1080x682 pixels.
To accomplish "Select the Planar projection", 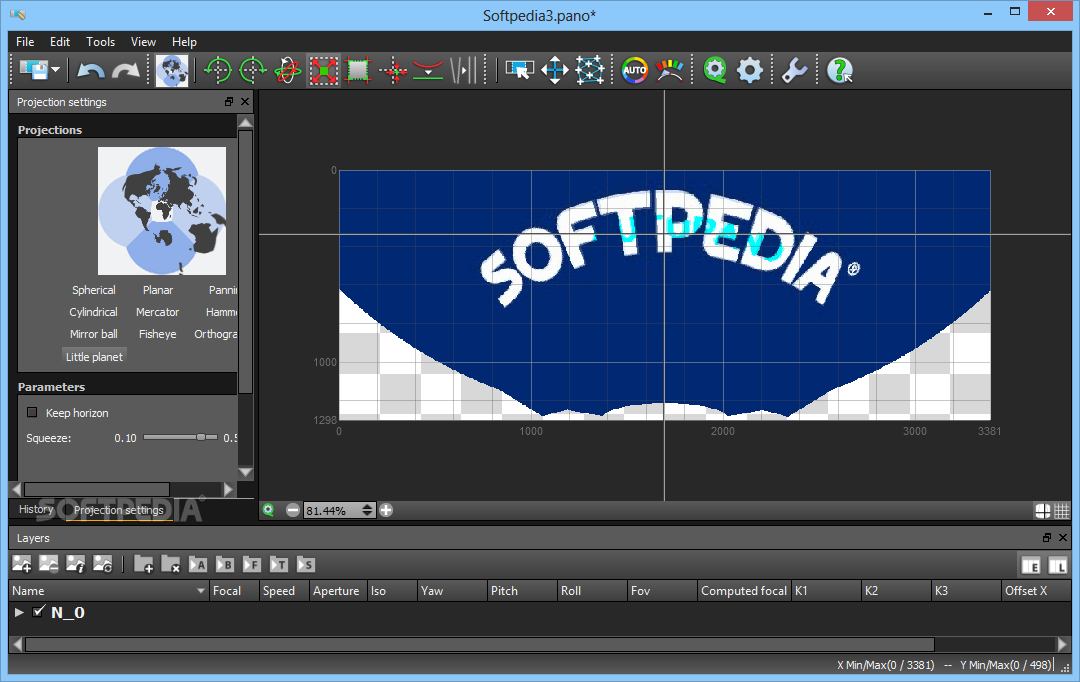I will (x=158, y=290).
